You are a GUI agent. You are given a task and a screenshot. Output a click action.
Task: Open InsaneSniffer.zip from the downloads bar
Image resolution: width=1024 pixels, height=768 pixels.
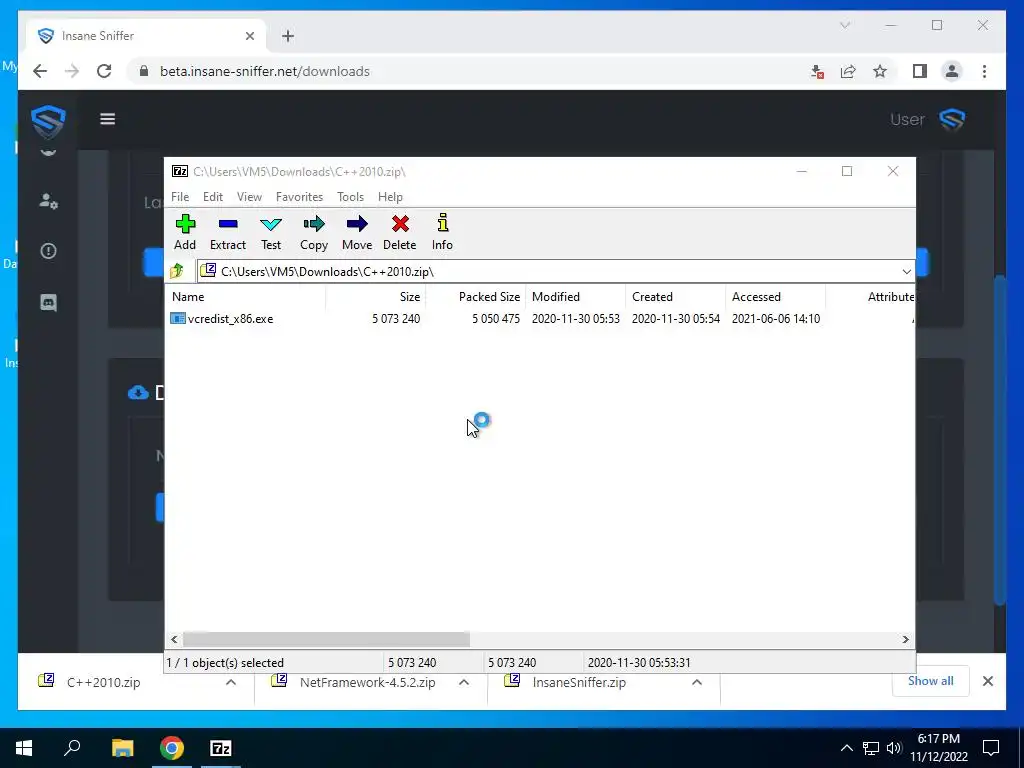[x=579, y=682]
